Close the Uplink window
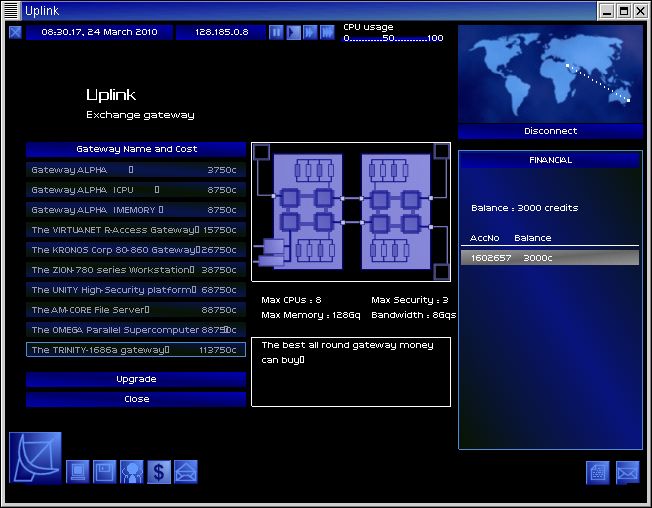This screenshot has height=508, width=652. click(641, 11)
